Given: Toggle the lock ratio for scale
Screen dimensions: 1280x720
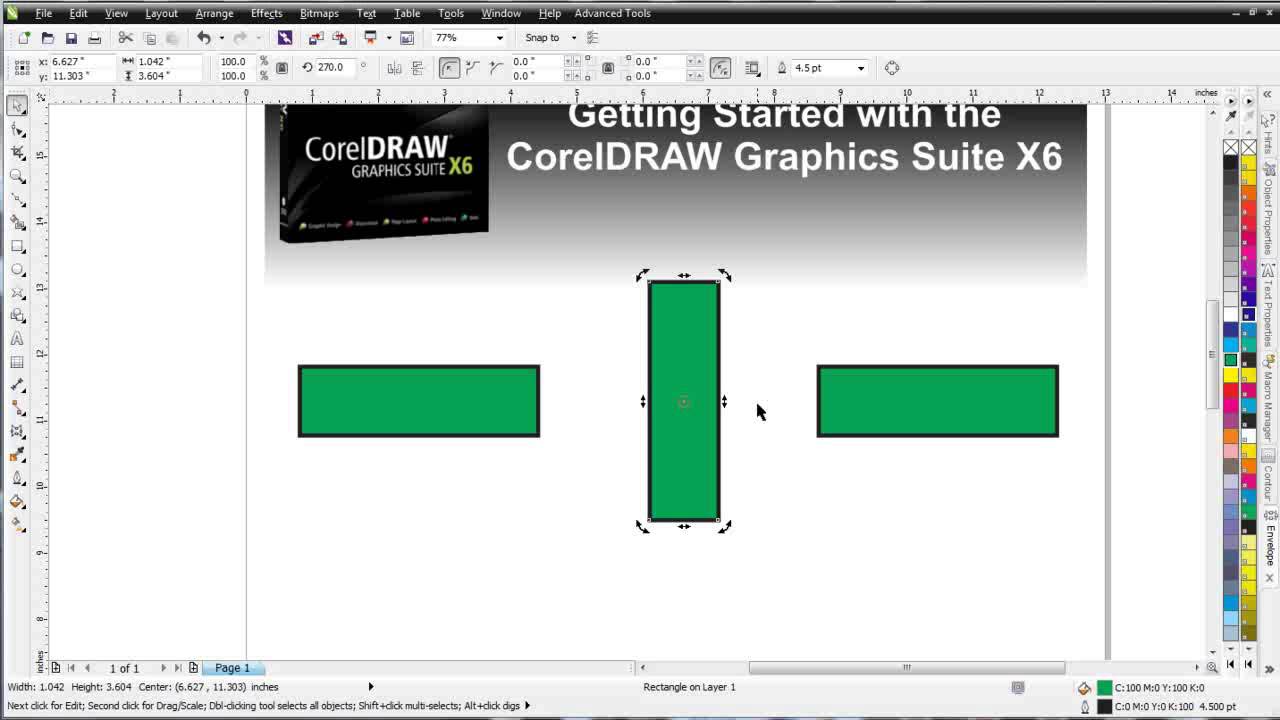Looking at the screenshot, I should point(282,68).
